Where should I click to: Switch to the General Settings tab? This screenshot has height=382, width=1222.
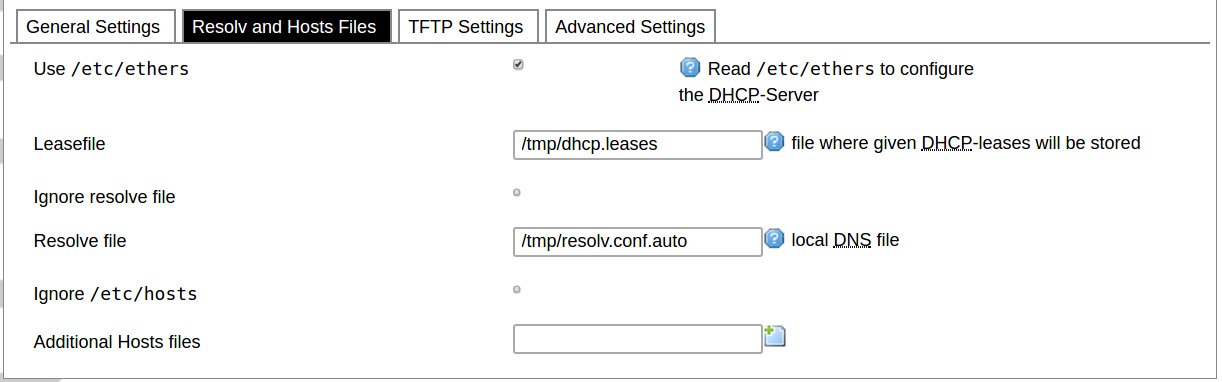(93, 26)
